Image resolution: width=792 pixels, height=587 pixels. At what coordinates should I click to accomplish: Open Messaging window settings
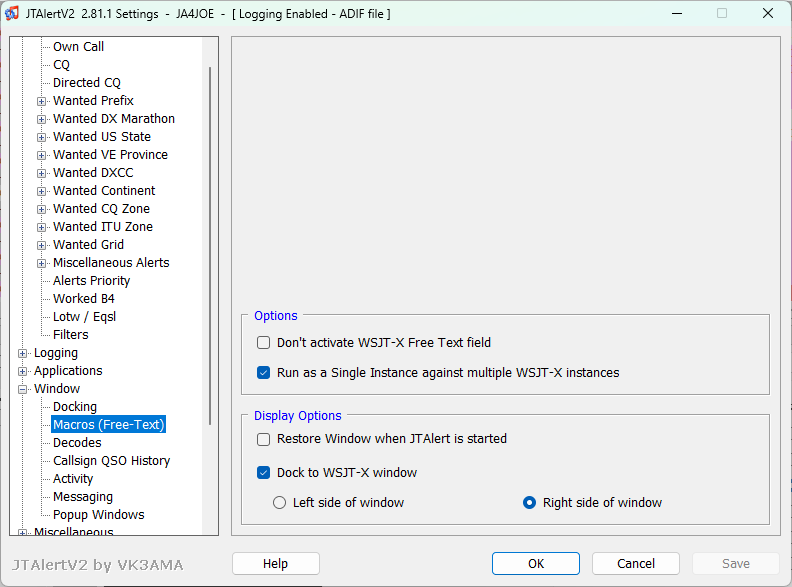pos(83,497)
